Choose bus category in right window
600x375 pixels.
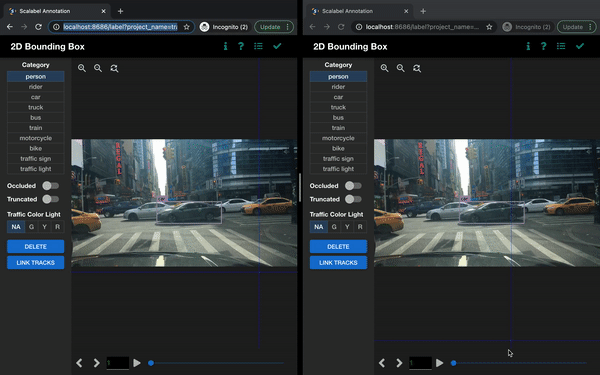click(338, 118)
